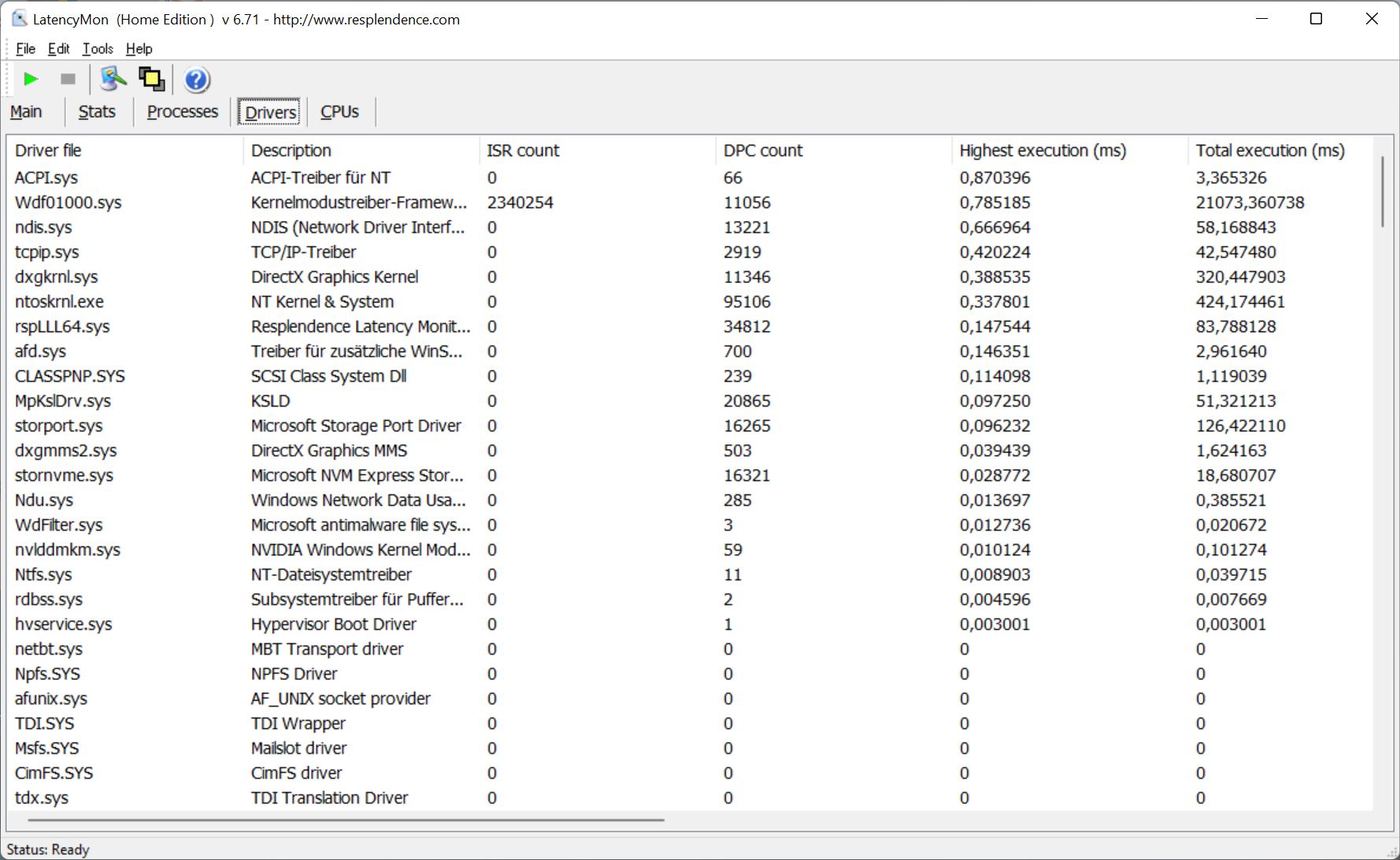Click the yellow overlapping windows icon
The image size is (1400, 860).
[x=151, y=79]
